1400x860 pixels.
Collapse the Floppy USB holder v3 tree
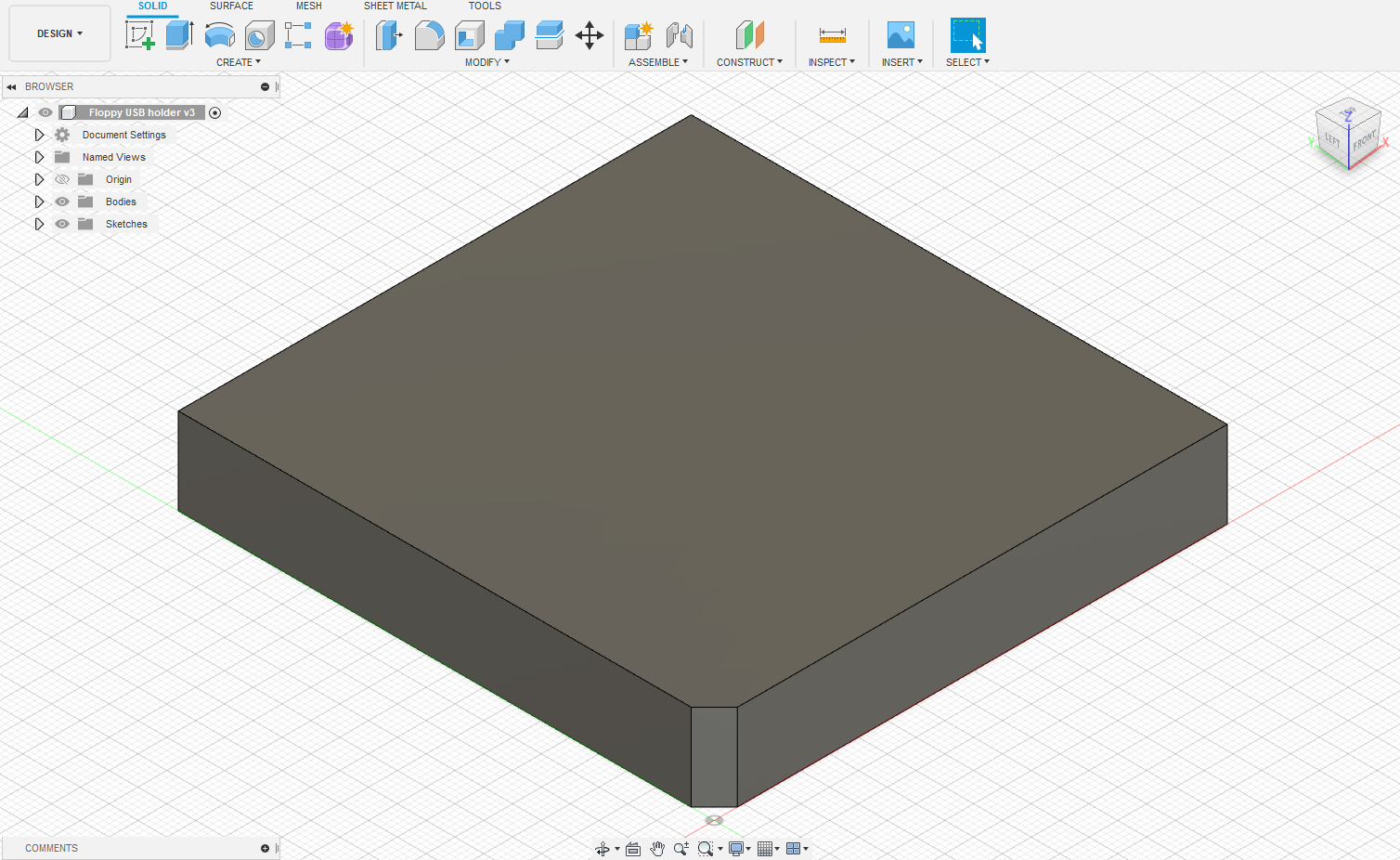pos(22,112)
